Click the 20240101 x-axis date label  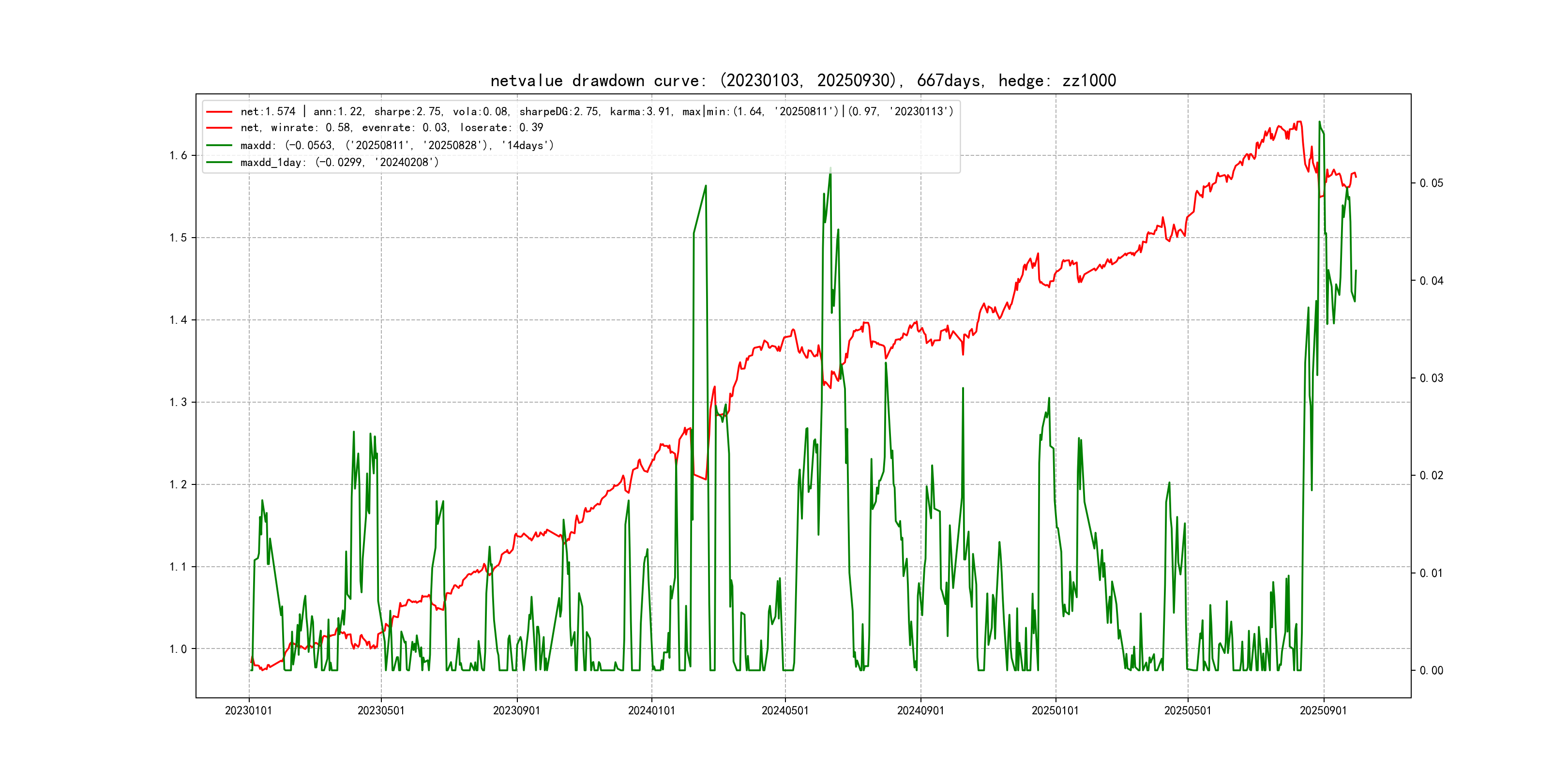point(651,710)
